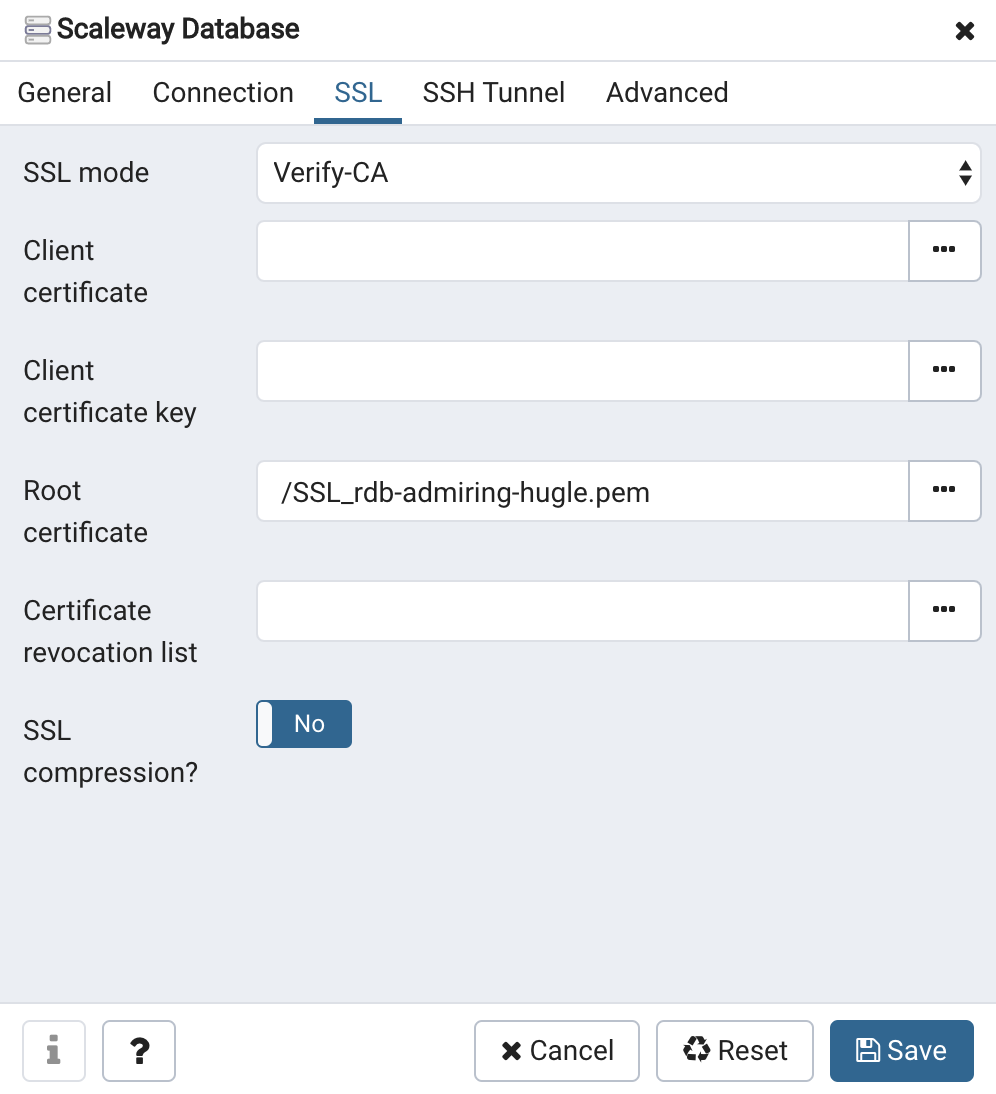Click the info icon button
The height and width of the screenshot is (1094, 996).
click(x=54, y=1051)
